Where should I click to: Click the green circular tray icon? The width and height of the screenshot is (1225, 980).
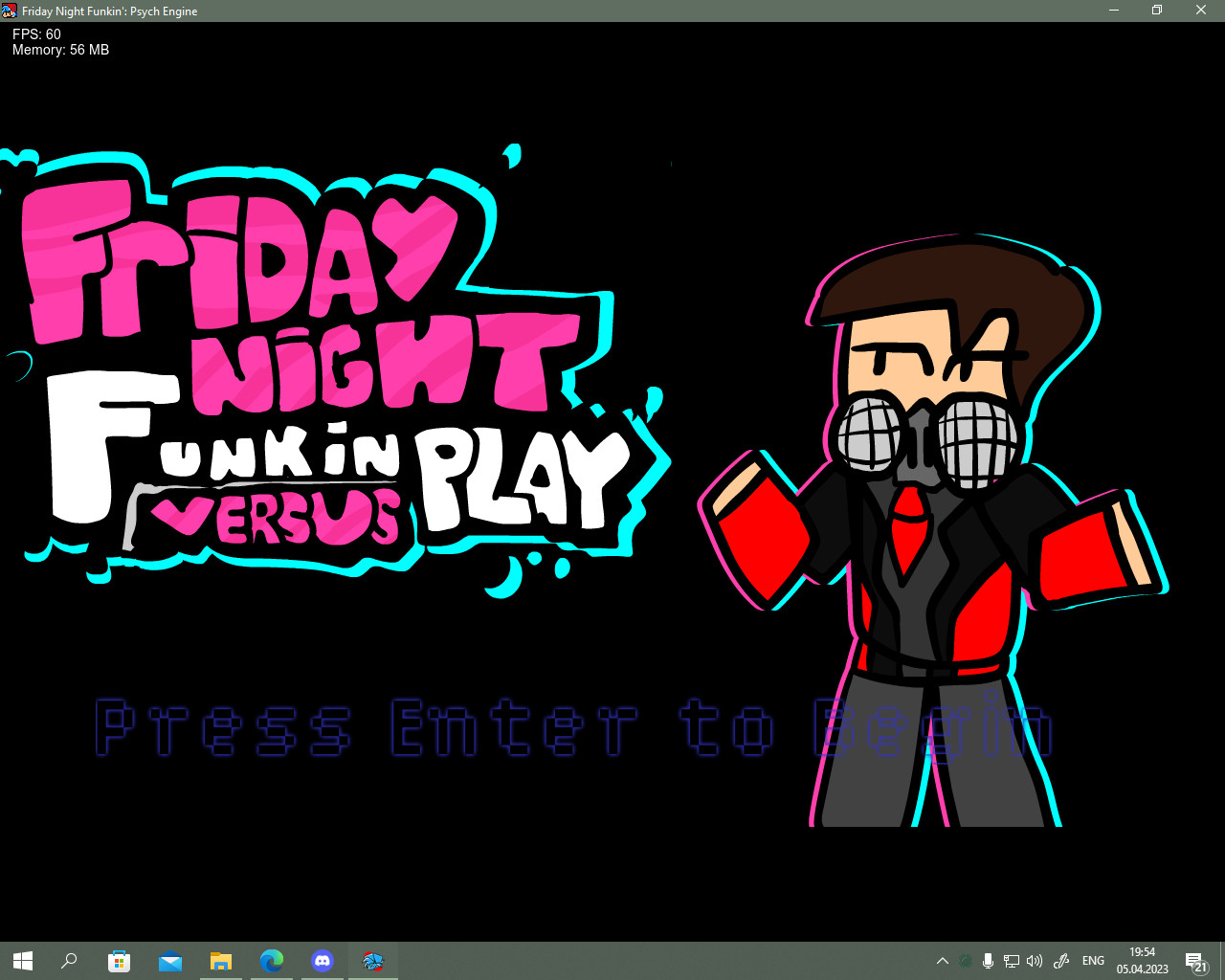pos(966,961)
